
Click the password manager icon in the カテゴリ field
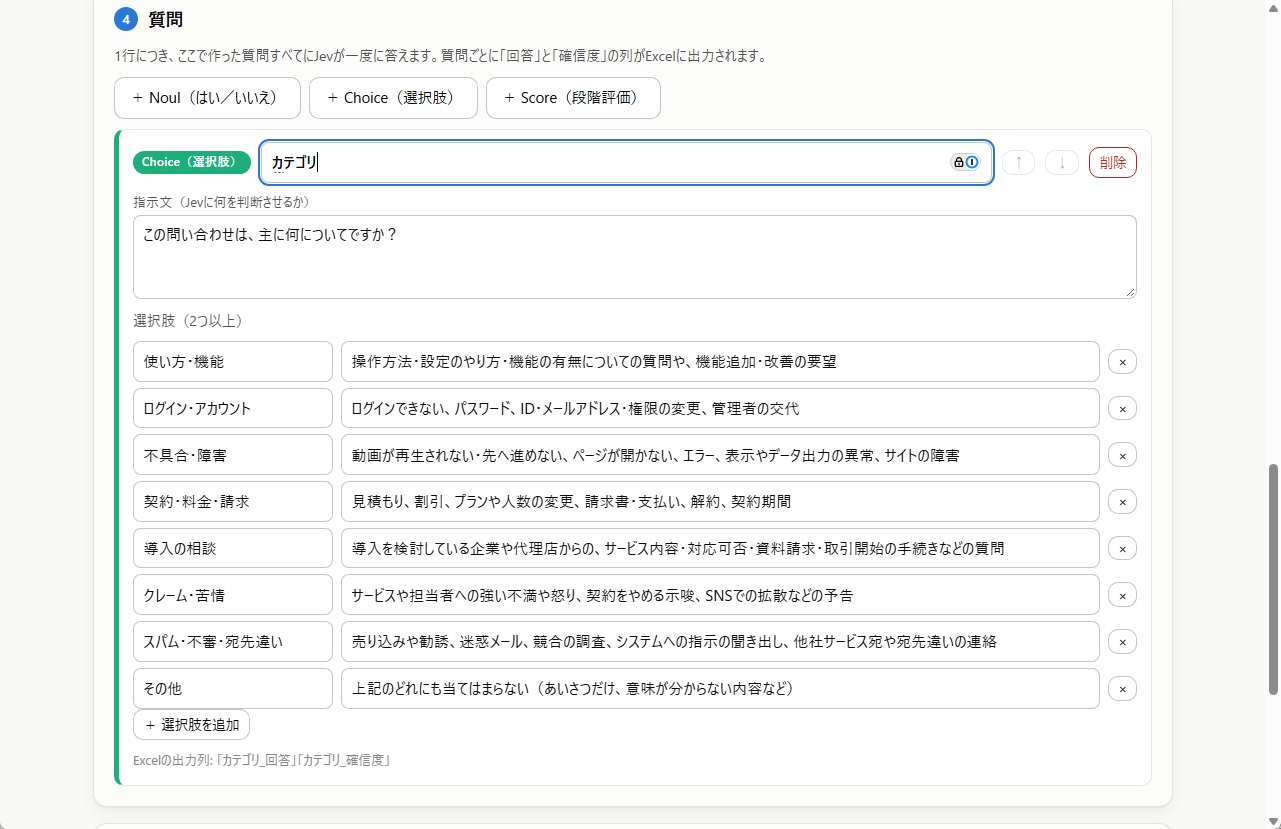coord(965,162)
